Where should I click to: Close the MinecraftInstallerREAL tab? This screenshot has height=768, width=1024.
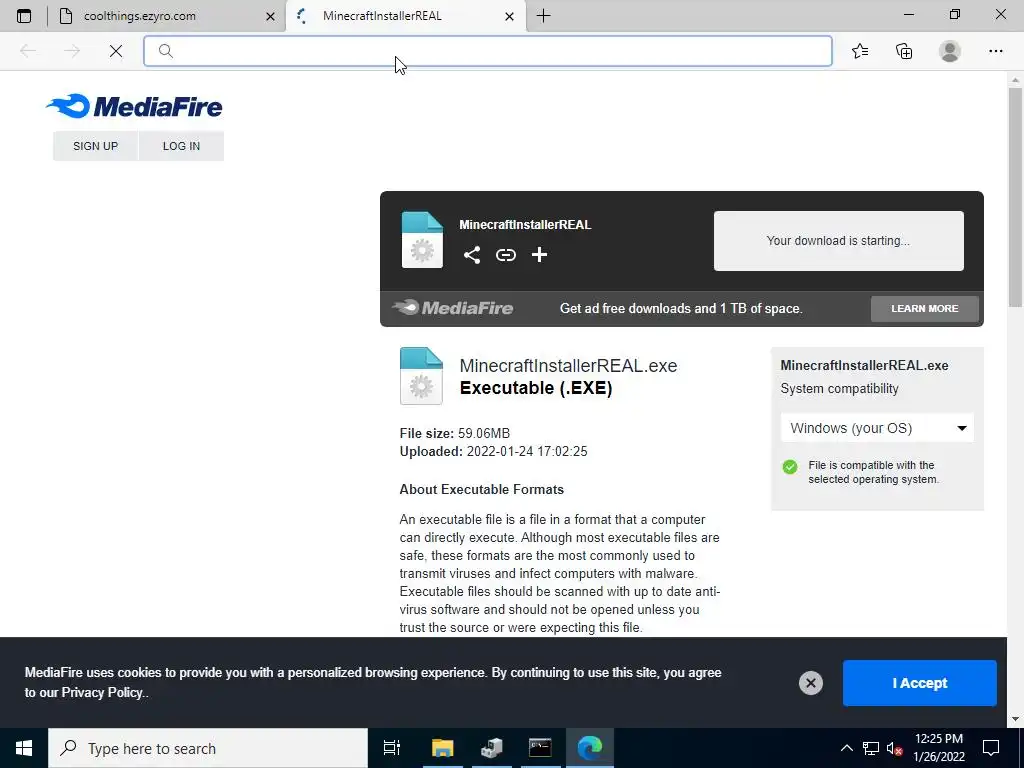click(509, 16)
